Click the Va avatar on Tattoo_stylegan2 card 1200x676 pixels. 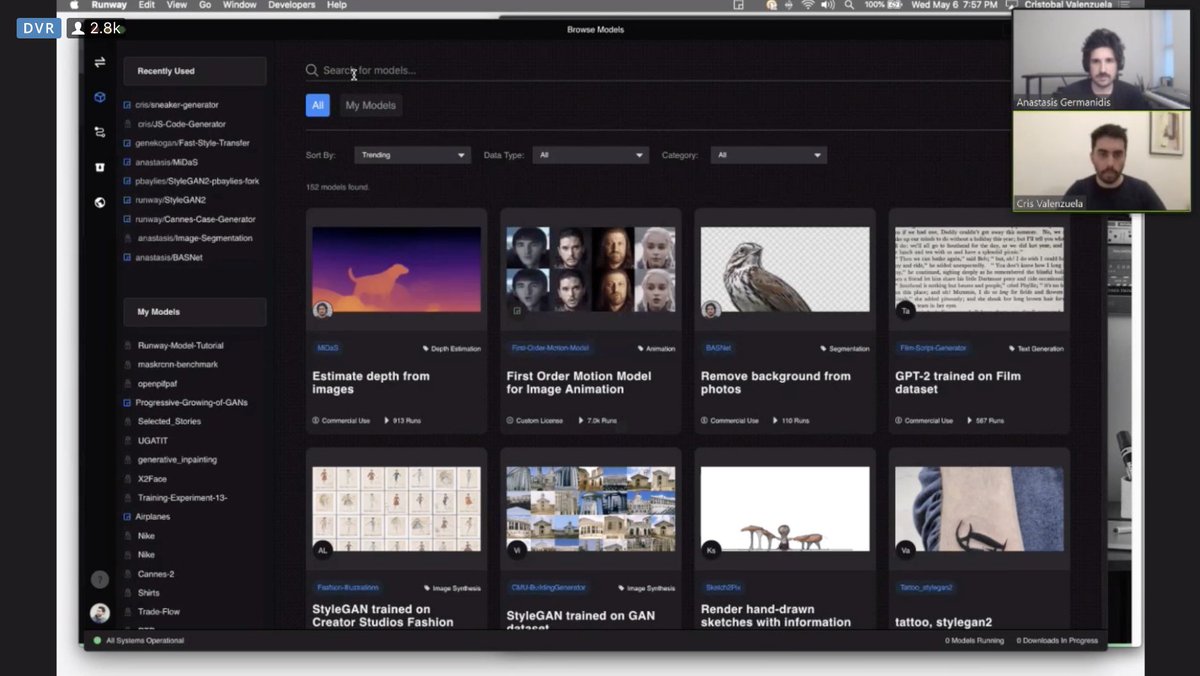click(906, 549)
